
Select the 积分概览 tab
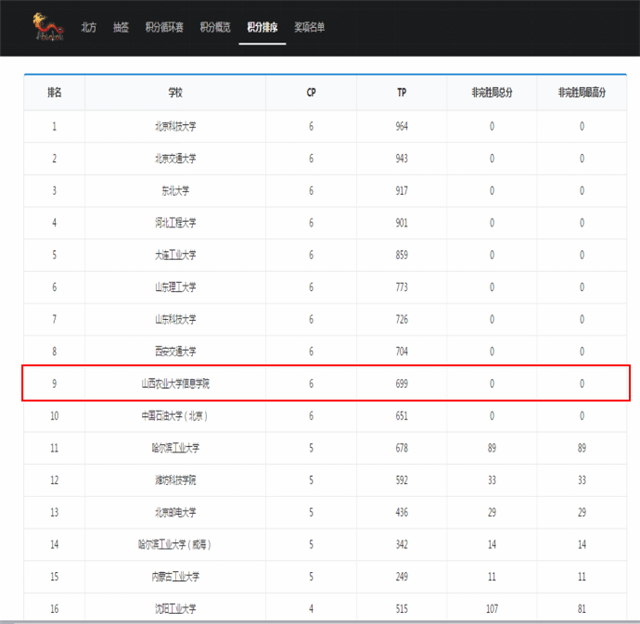pos(215,27)
